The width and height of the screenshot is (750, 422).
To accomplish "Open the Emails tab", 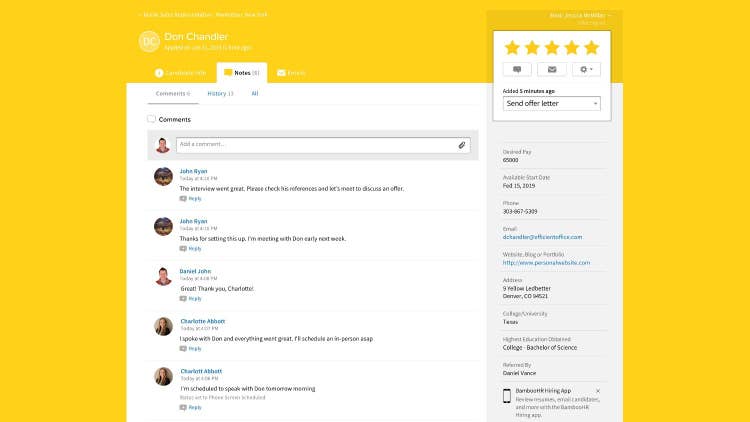I will pyautogui.click(x=291, y=73).
